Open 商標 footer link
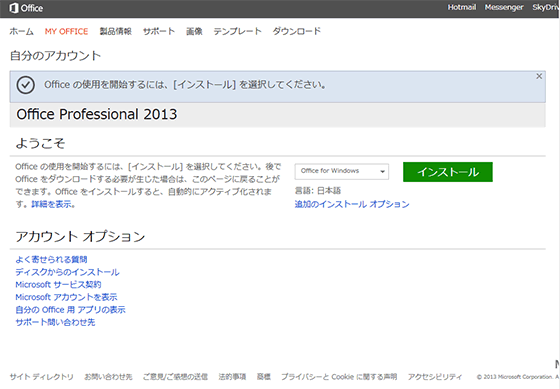This screenshot has width=560, height=389. coord(264,377)
